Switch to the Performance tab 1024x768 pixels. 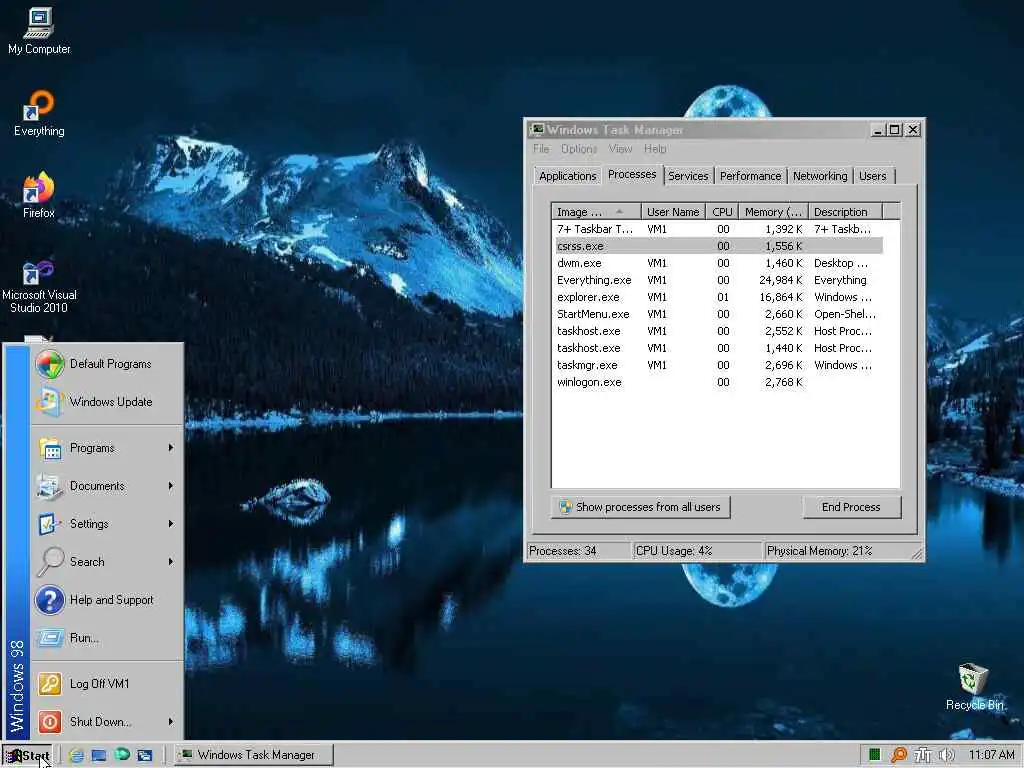750,176
